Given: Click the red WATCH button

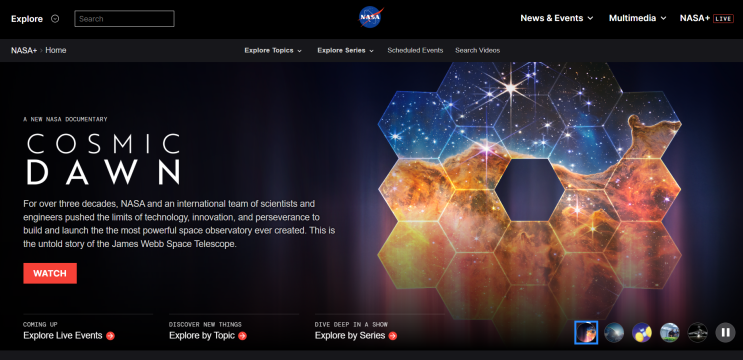Looking at the screenshot, I should [50, 273].
